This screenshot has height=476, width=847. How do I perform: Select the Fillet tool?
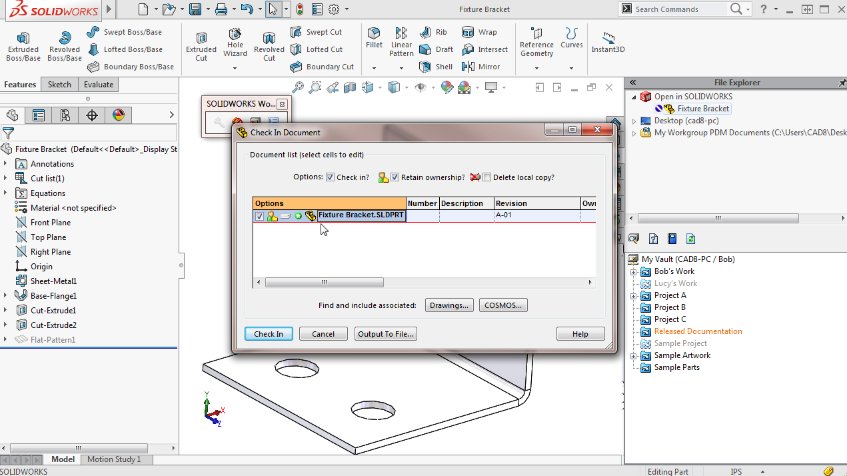(x=374, y=38)
